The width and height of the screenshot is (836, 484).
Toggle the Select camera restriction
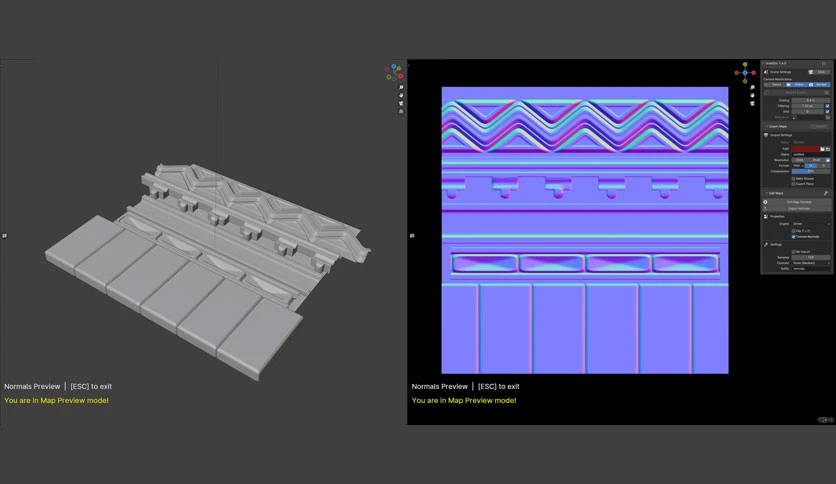point(774,85)
